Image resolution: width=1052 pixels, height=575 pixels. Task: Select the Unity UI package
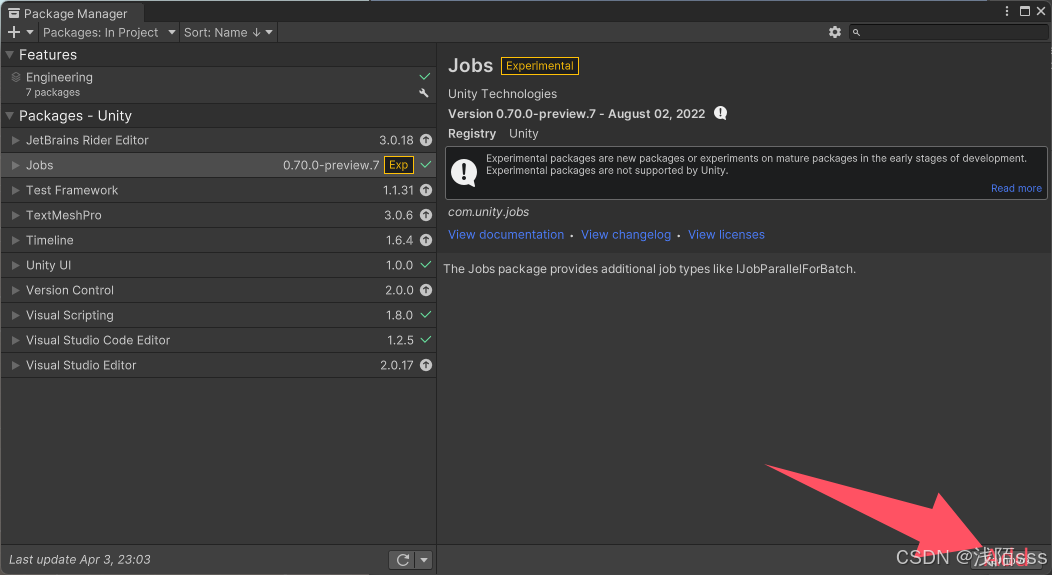(x=219, y=265)
